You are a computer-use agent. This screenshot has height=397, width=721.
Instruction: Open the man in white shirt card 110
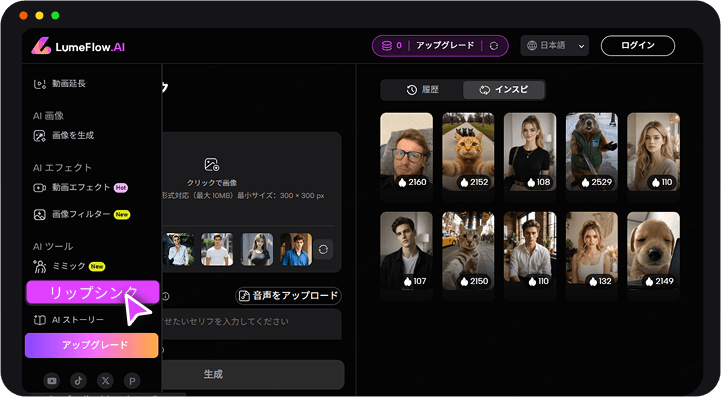pos(530,251)
